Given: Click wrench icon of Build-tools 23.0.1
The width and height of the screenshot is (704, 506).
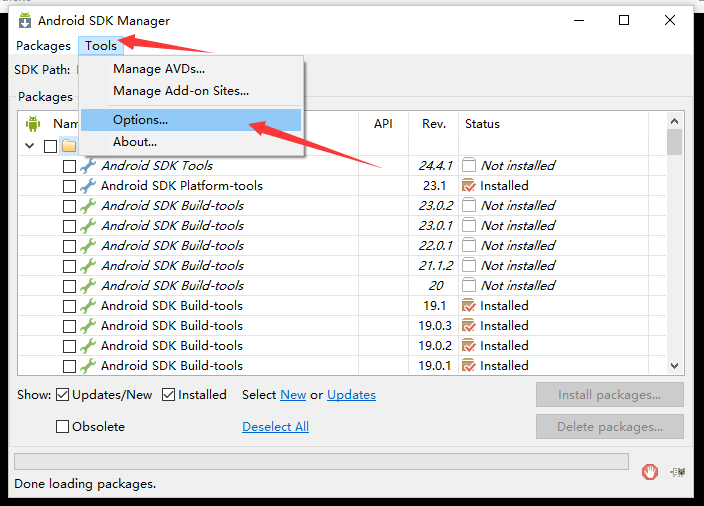Looking at the screenshot, I should pyautogui.click(x=88, y=225).
